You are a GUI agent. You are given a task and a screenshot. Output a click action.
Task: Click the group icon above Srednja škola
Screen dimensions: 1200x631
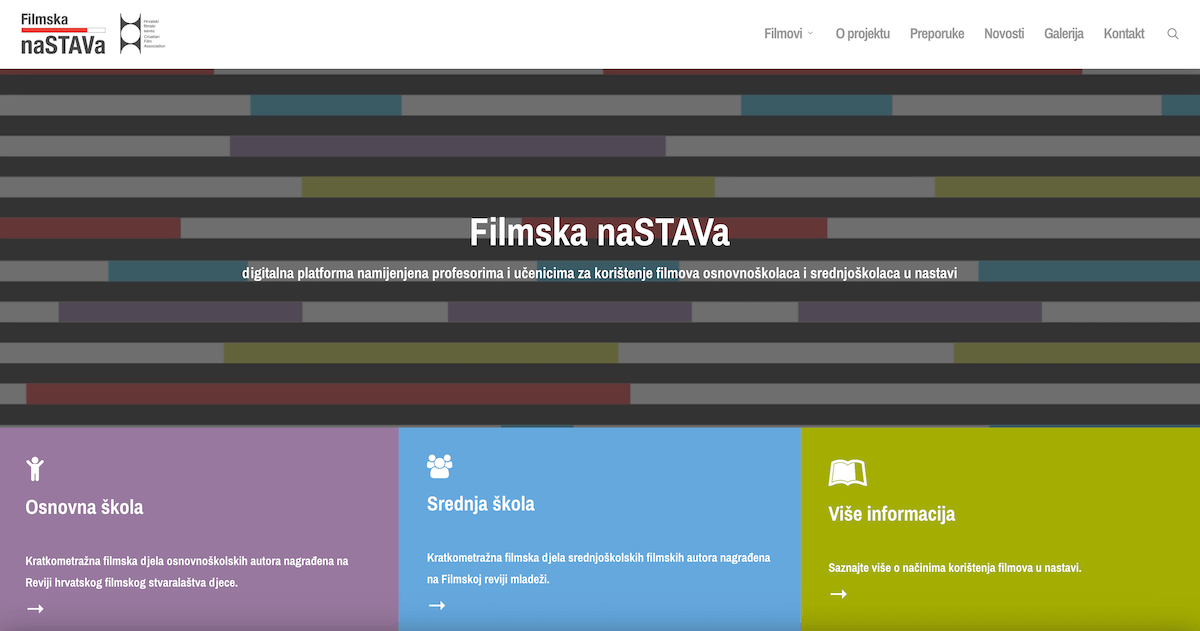pyautogui.click(x=439, y=465)
